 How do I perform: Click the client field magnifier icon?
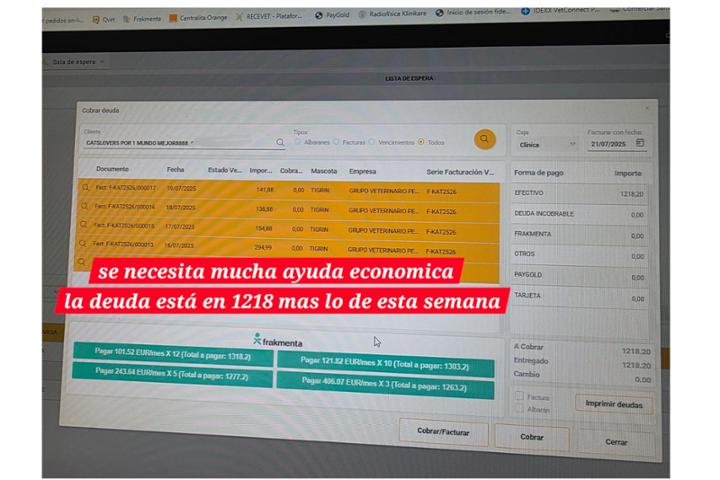[x=280, y=142]
